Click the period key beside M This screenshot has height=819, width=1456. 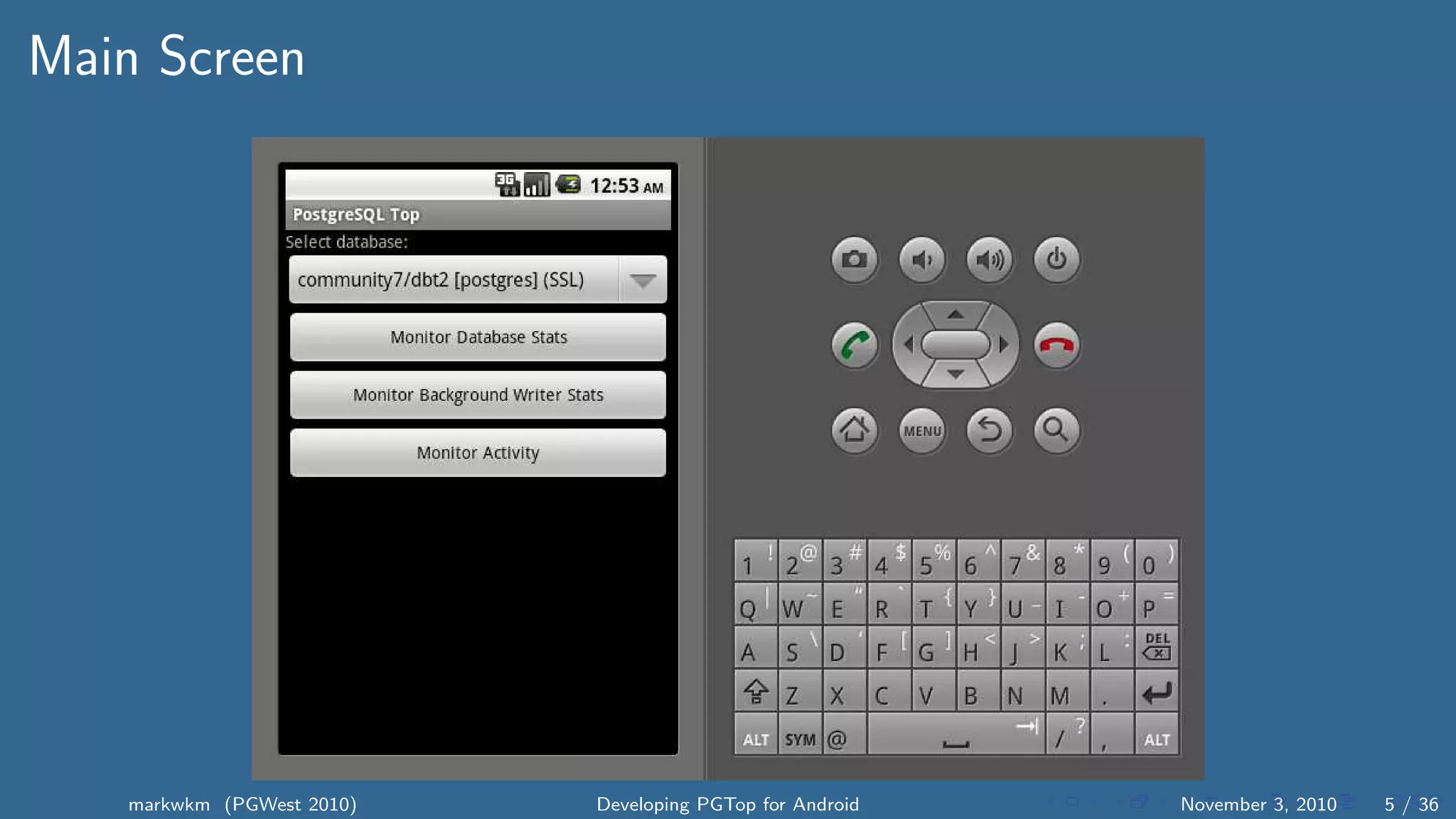coord(1112,690)
